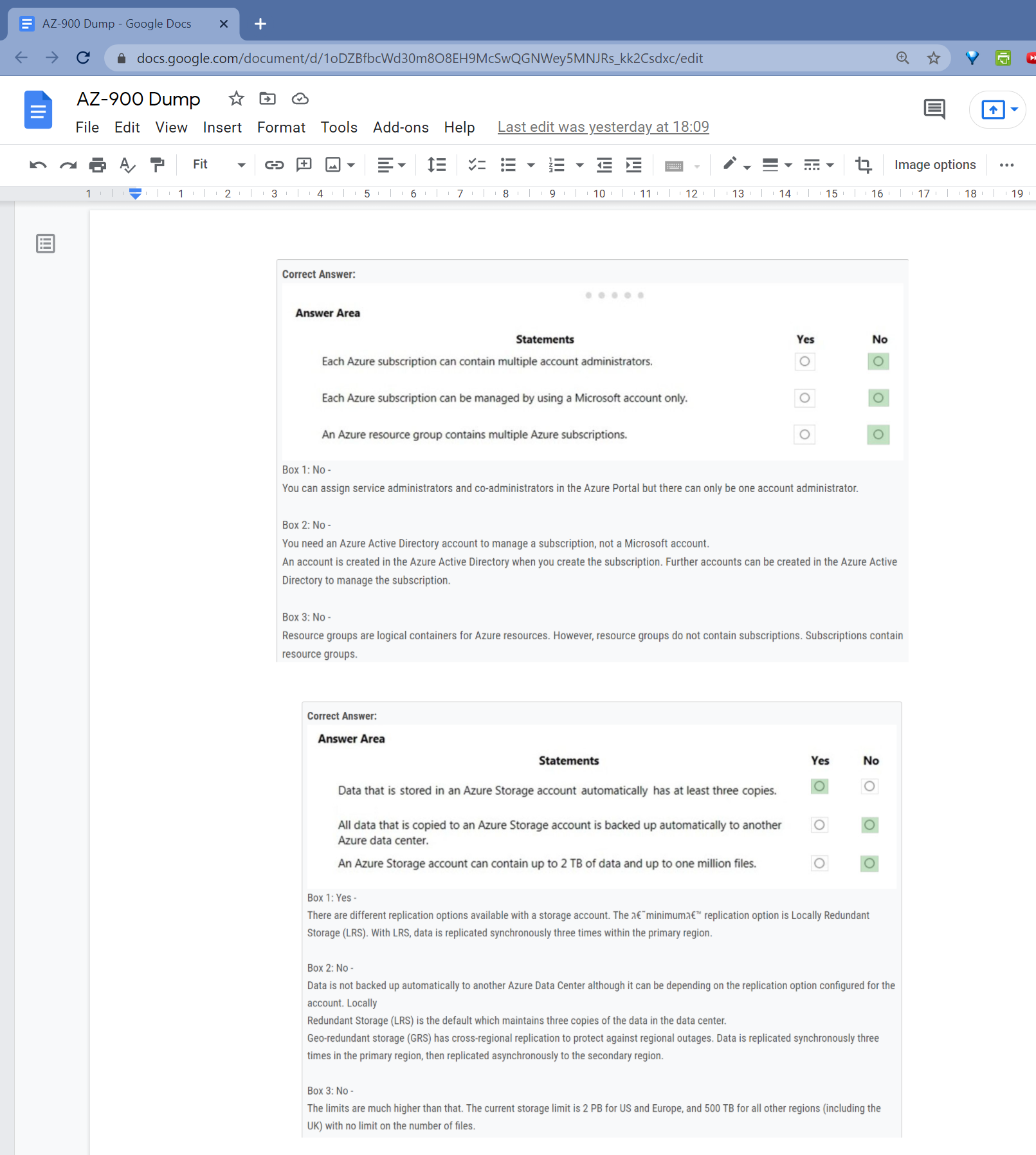
Task: Check cloud save status icon
Action: 300,98
